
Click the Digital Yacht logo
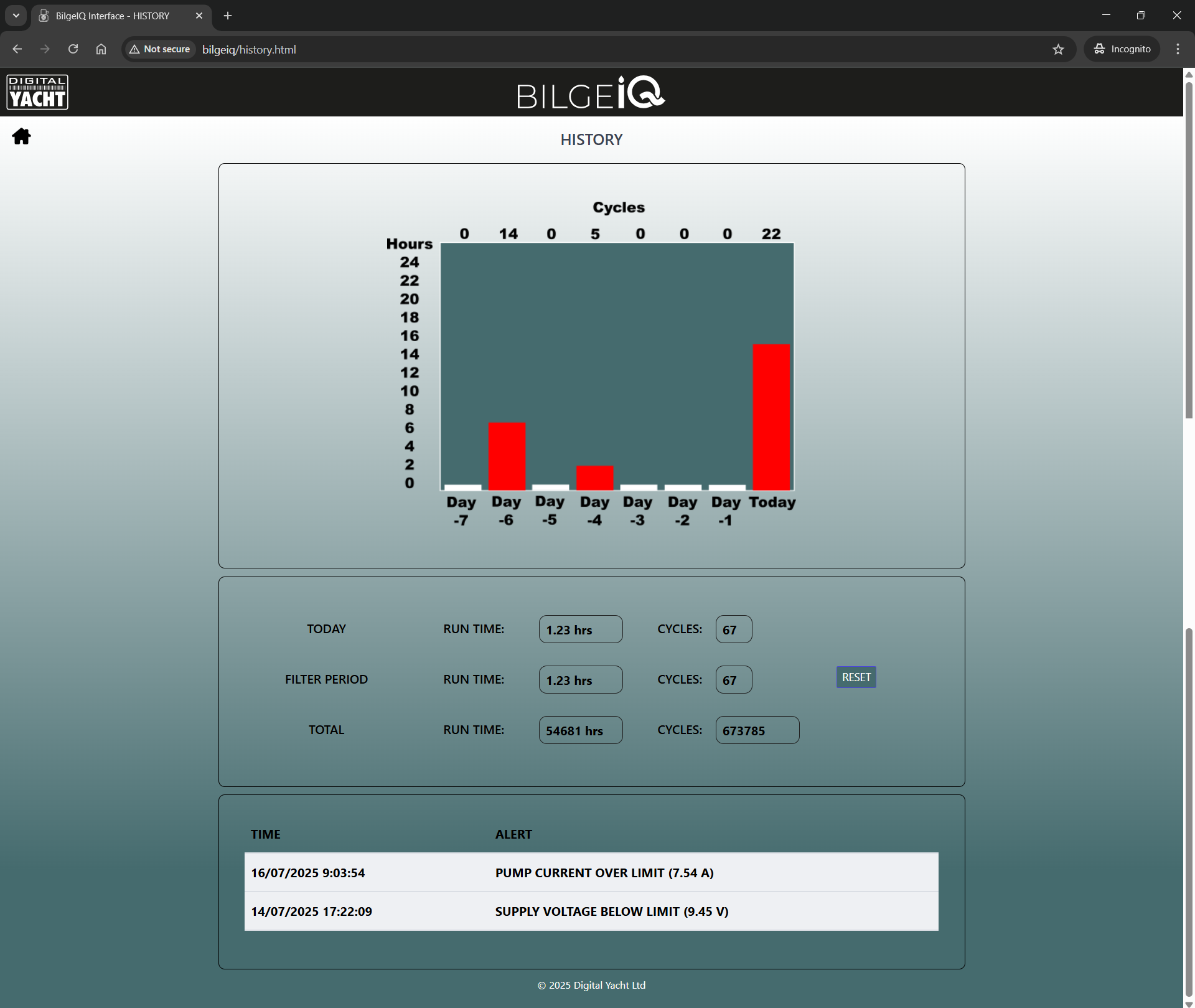[x=37, y=92]
